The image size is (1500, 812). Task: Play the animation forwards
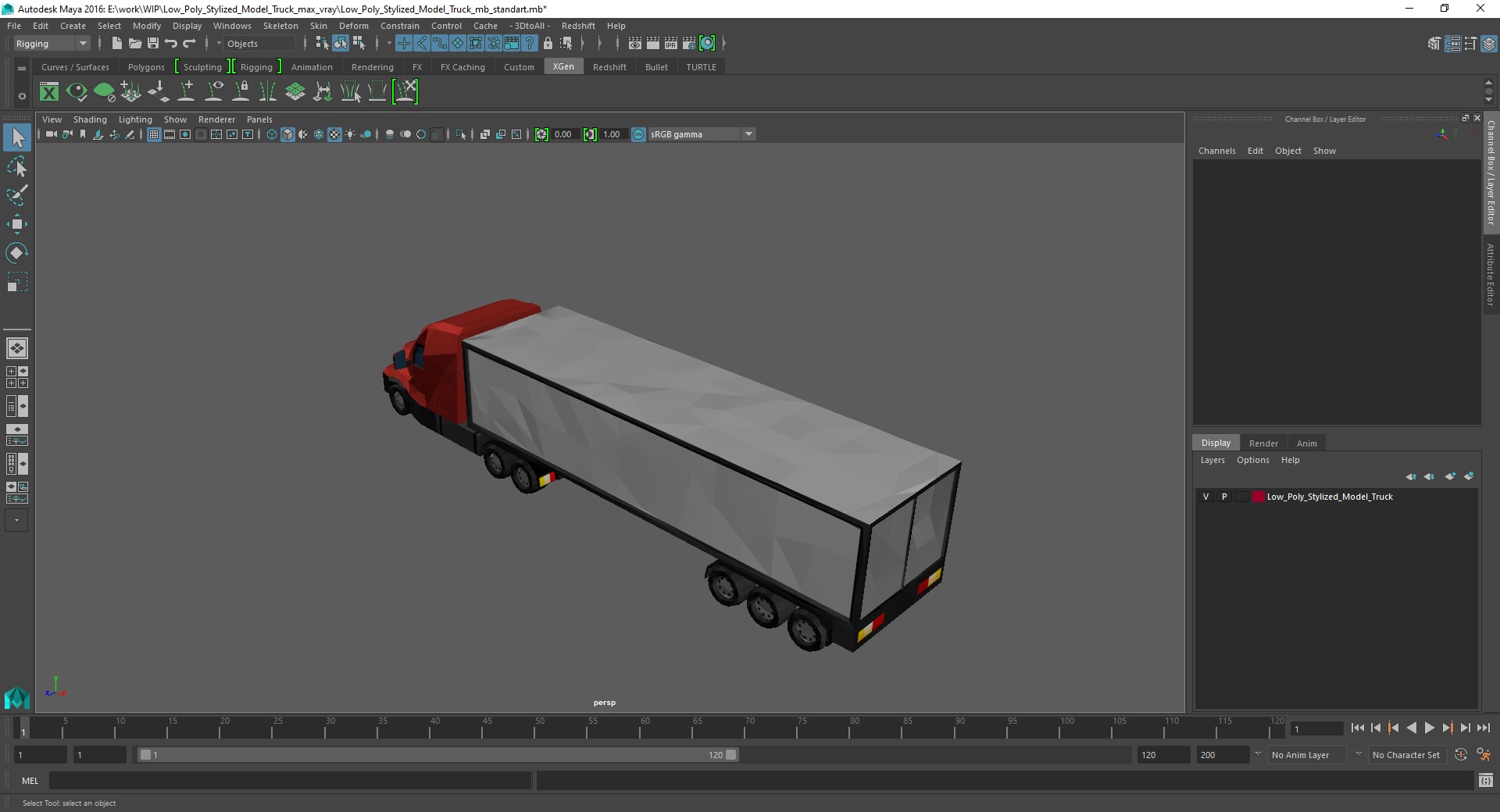coord(1429,728)
